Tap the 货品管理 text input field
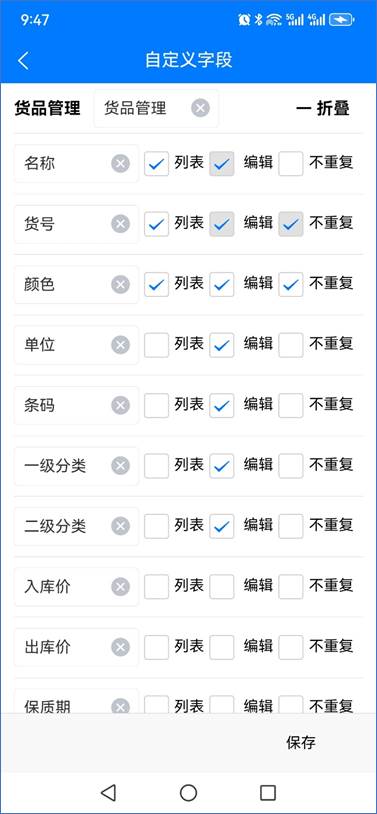This screenshot has height=814, width=377. point(156,108)
